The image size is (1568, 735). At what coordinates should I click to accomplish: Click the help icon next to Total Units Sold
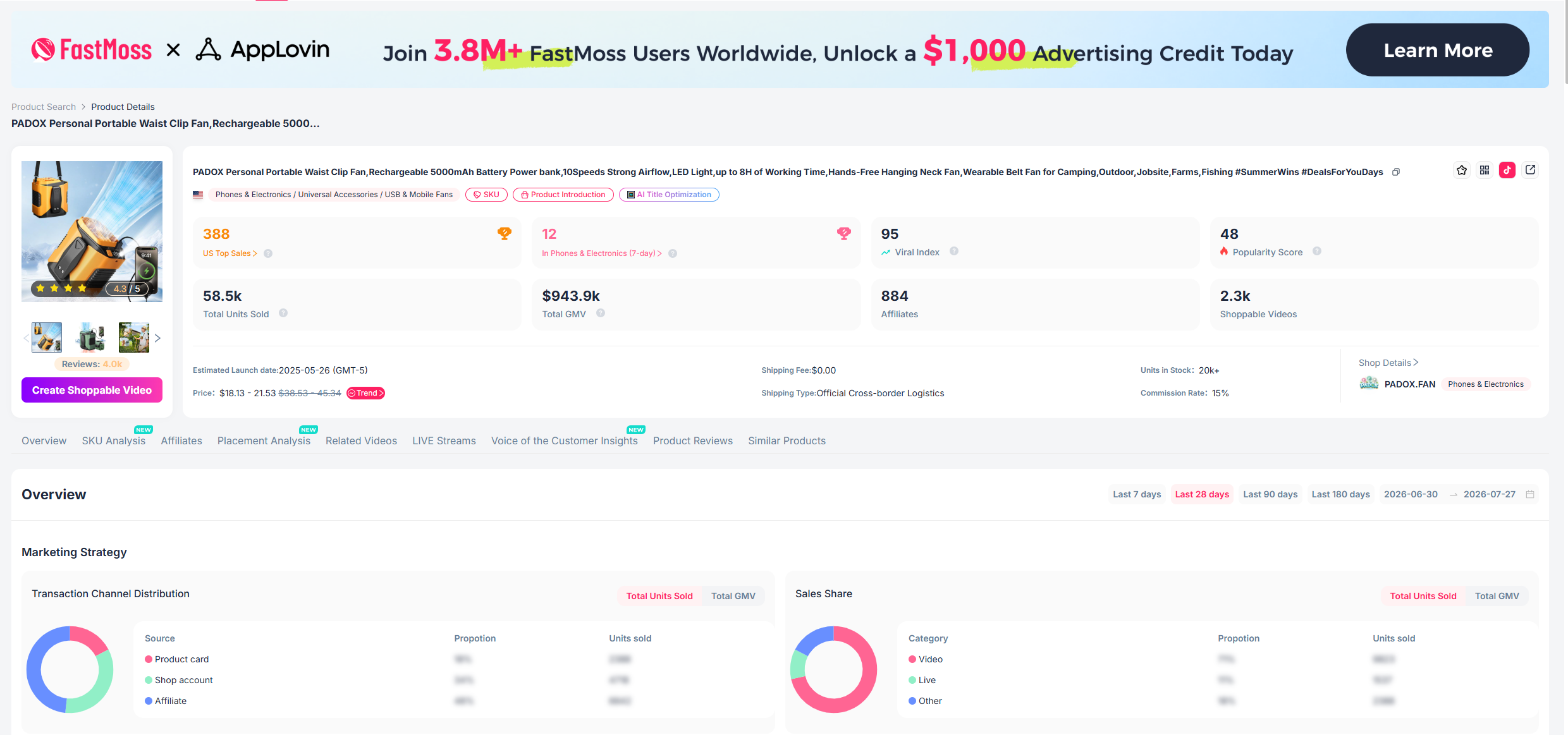pyautogui.click(x=283, y=313)
